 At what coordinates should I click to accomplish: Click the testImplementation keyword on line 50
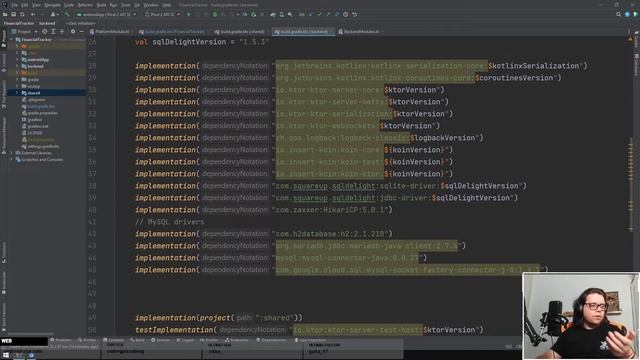pyautogui.click(x=174, y=330)
